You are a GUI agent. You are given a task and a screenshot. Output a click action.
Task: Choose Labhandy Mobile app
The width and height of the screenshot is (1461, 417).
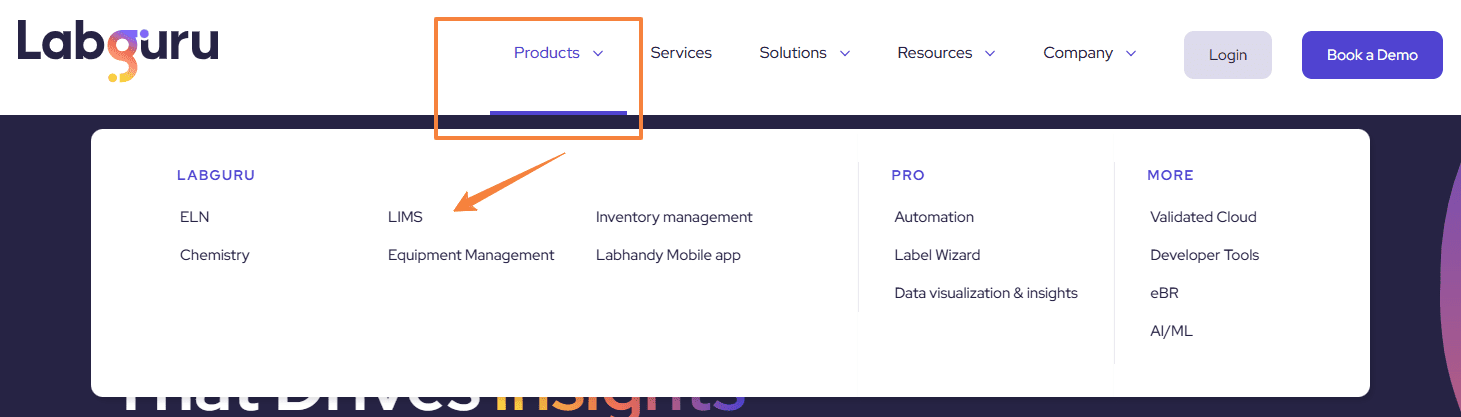point(668,255)
